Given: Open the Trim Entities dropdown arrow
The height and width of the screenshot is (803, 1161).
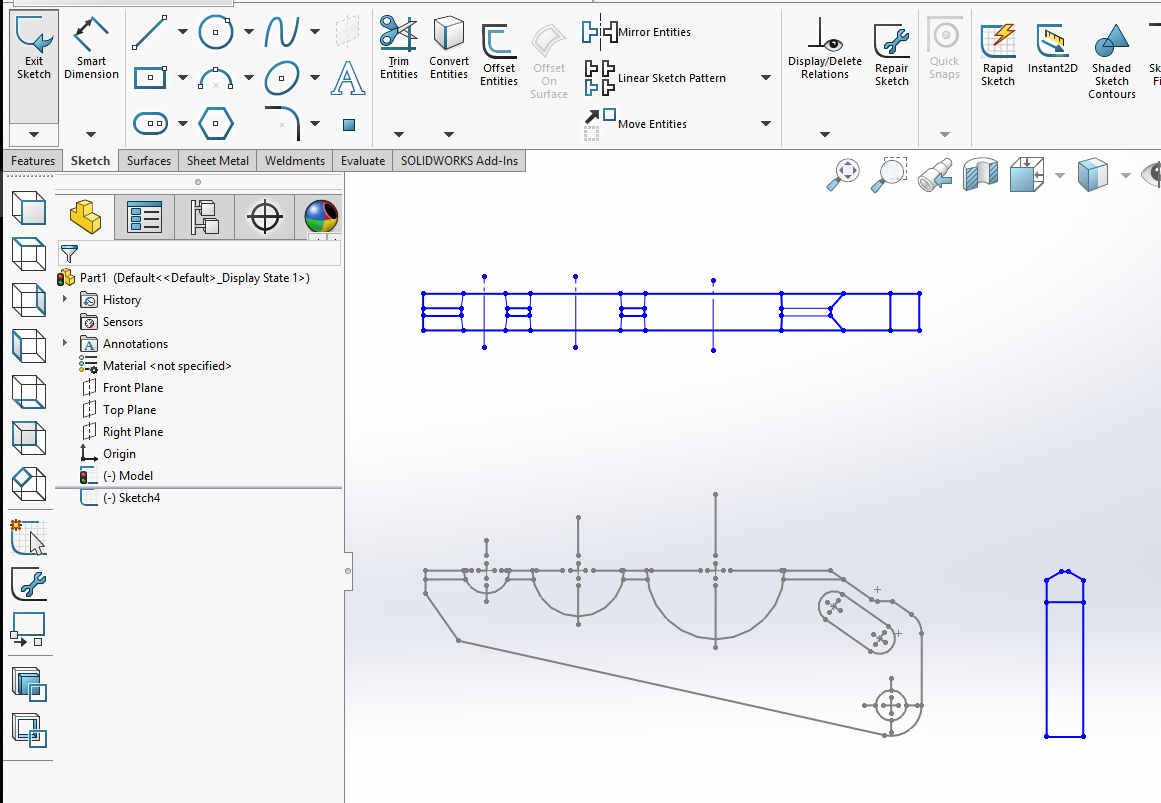Looking at the screenshot, I should pos(398,134).
